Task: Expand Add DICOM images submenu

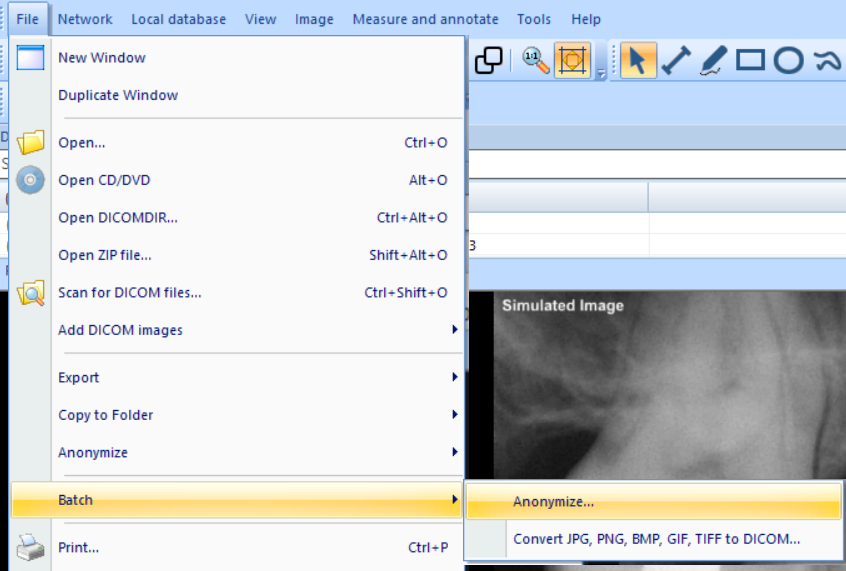Action: [x=237, y=330]
